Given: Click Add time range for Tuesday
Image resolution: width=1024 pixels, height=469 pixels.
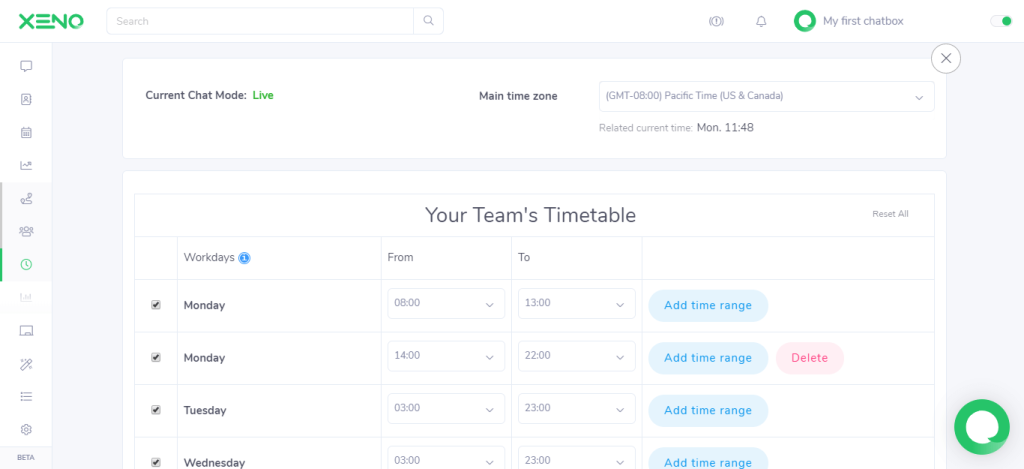Looking at the screenshot, I should coord(708,410).
